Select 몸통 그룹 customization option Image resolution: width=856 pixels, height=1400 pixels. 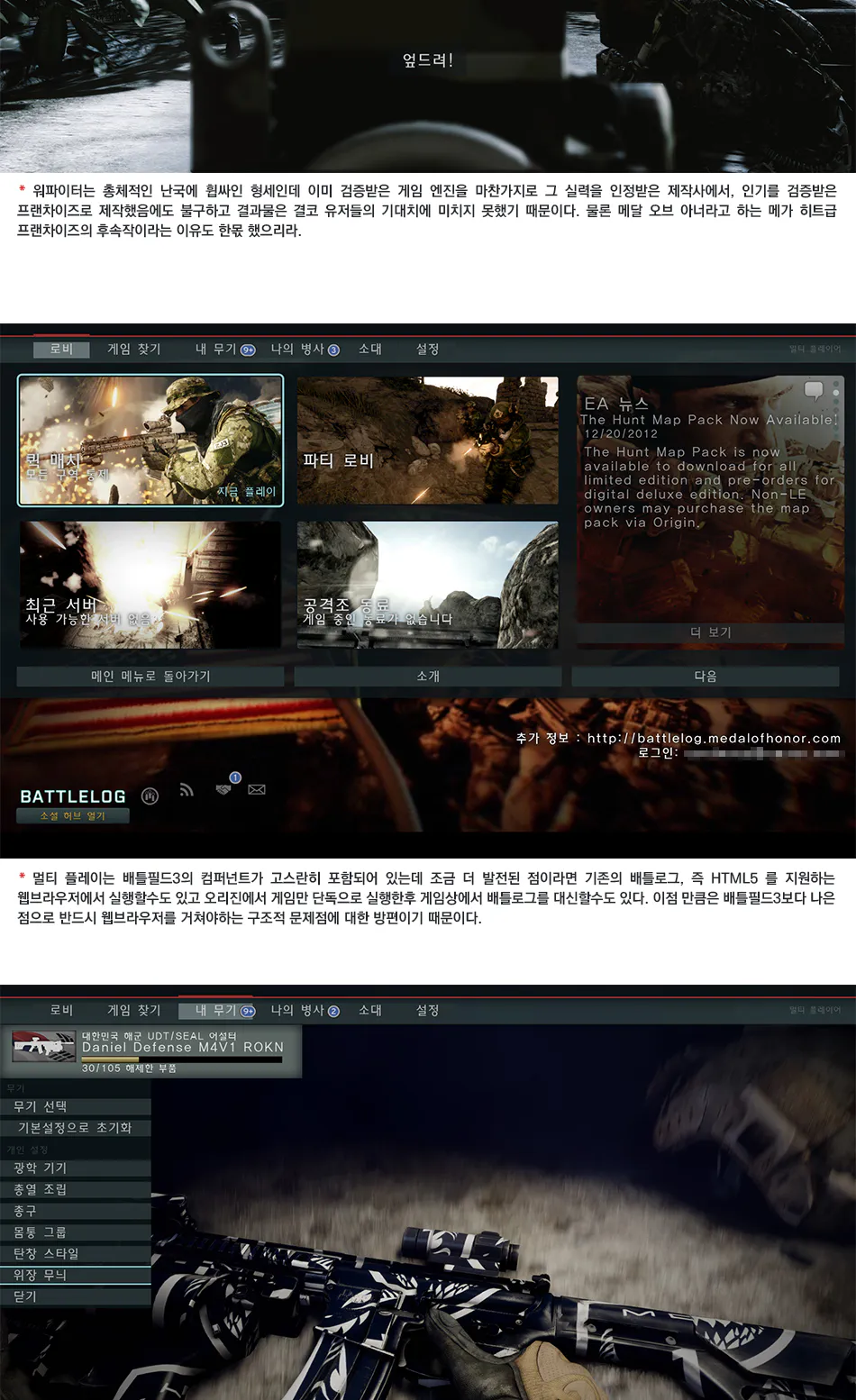[76, 1232]
